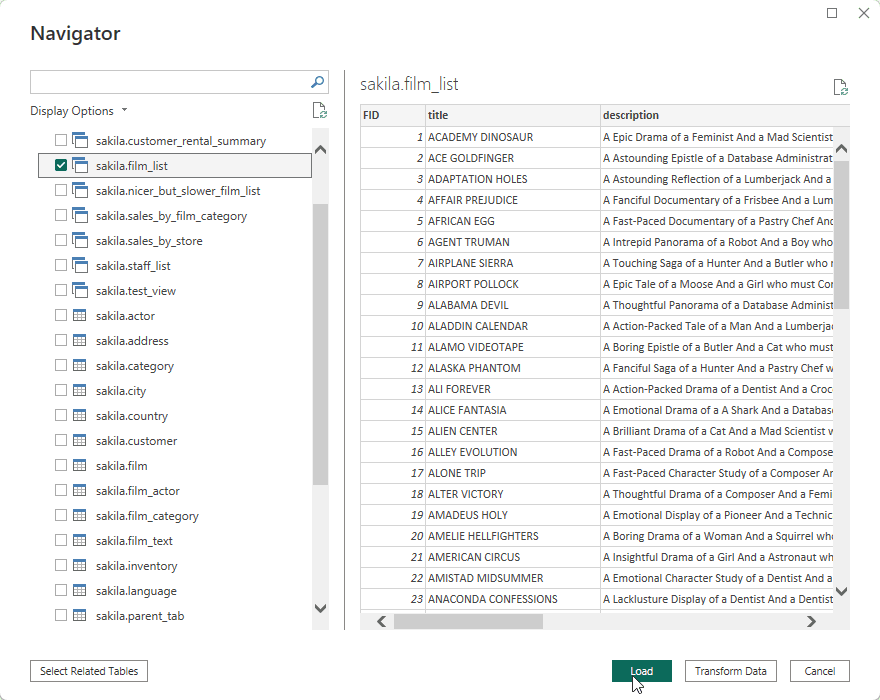
Task: Click the view icon of sakila.film_list
Action: click(x=80, y=165)
